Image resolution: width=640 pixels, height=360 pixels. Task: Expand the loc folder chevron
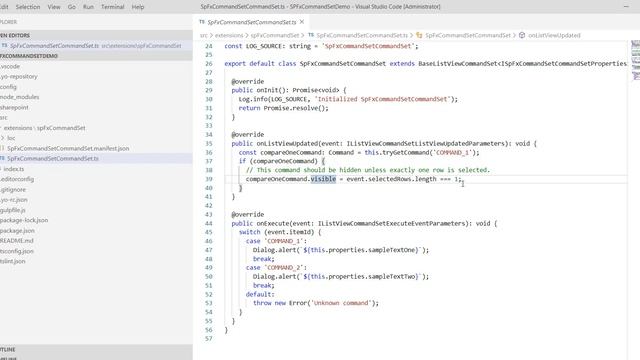(3, 138)
